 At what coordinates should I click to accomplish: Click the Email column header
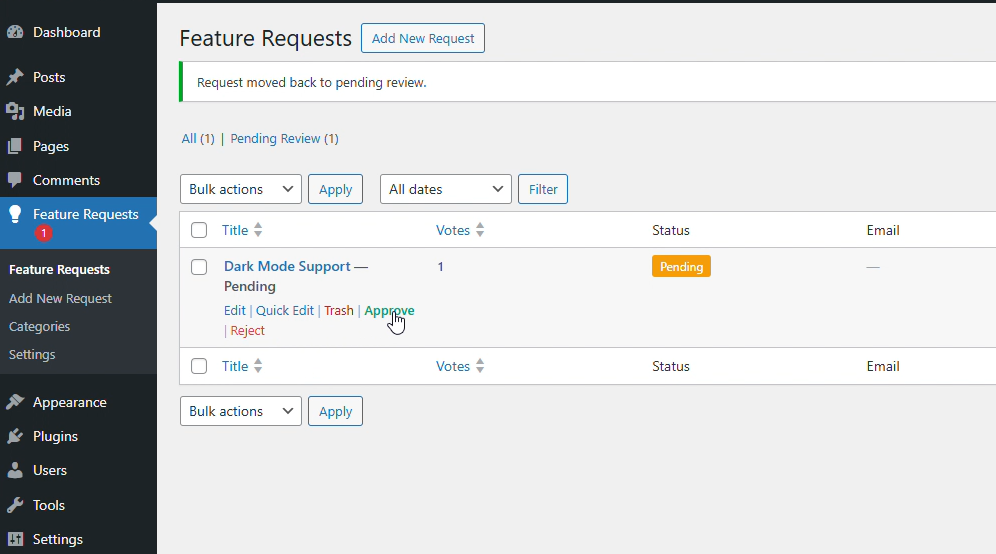click(883, 230)
